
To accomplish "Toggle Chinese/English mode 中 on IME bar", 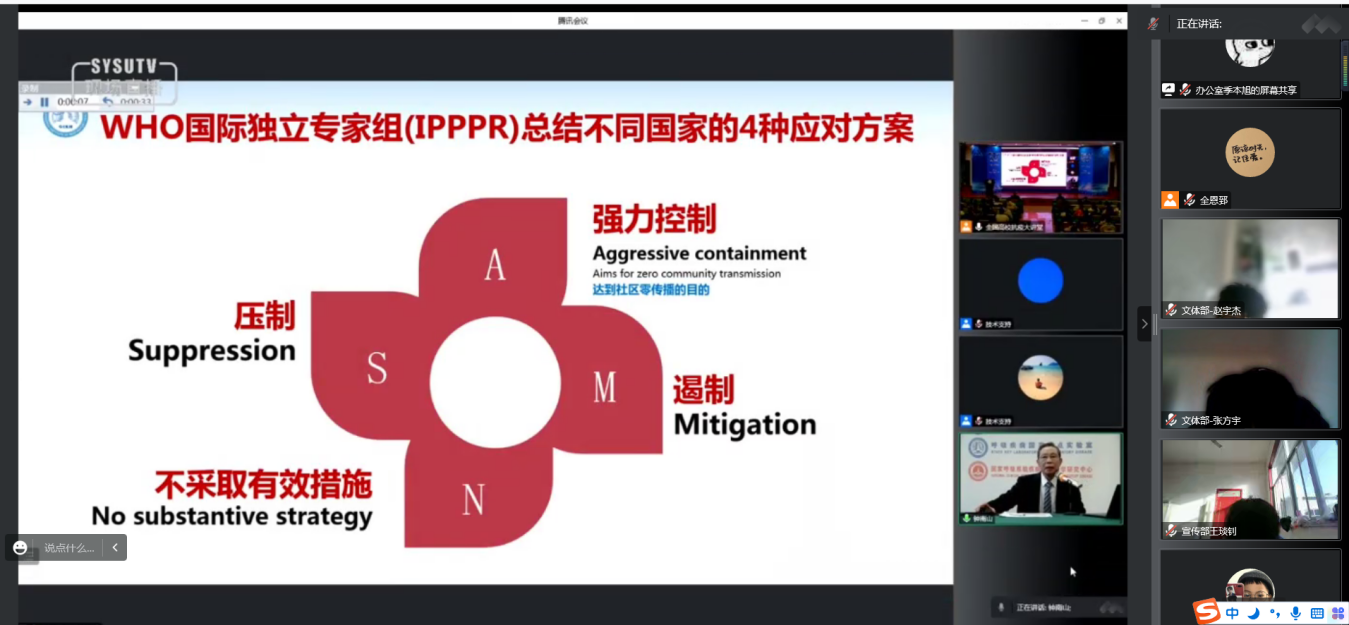I will point(1233,613).
